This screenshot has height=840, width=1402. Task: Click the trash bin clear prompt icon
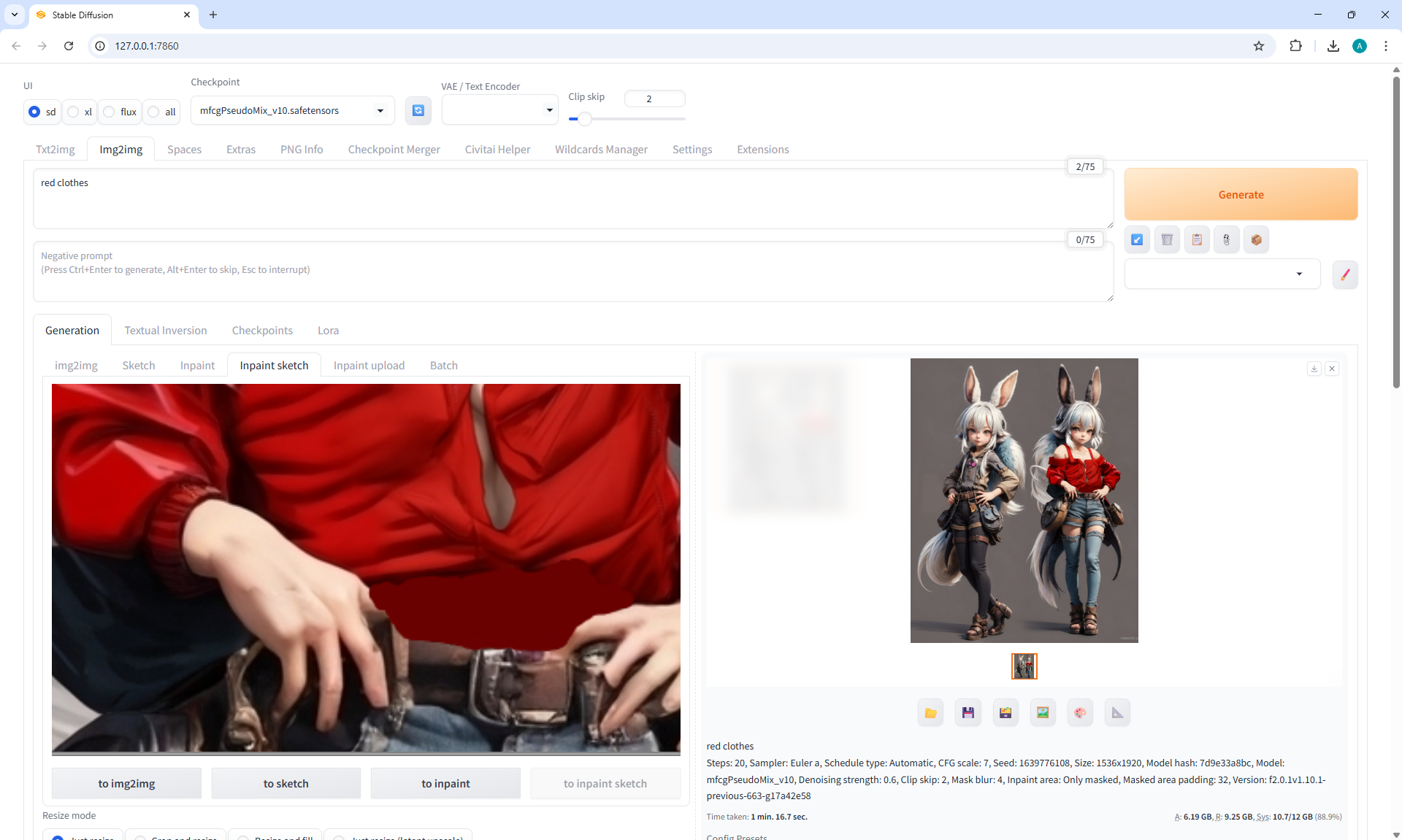pyautogui.click(x=1167, y=239)
